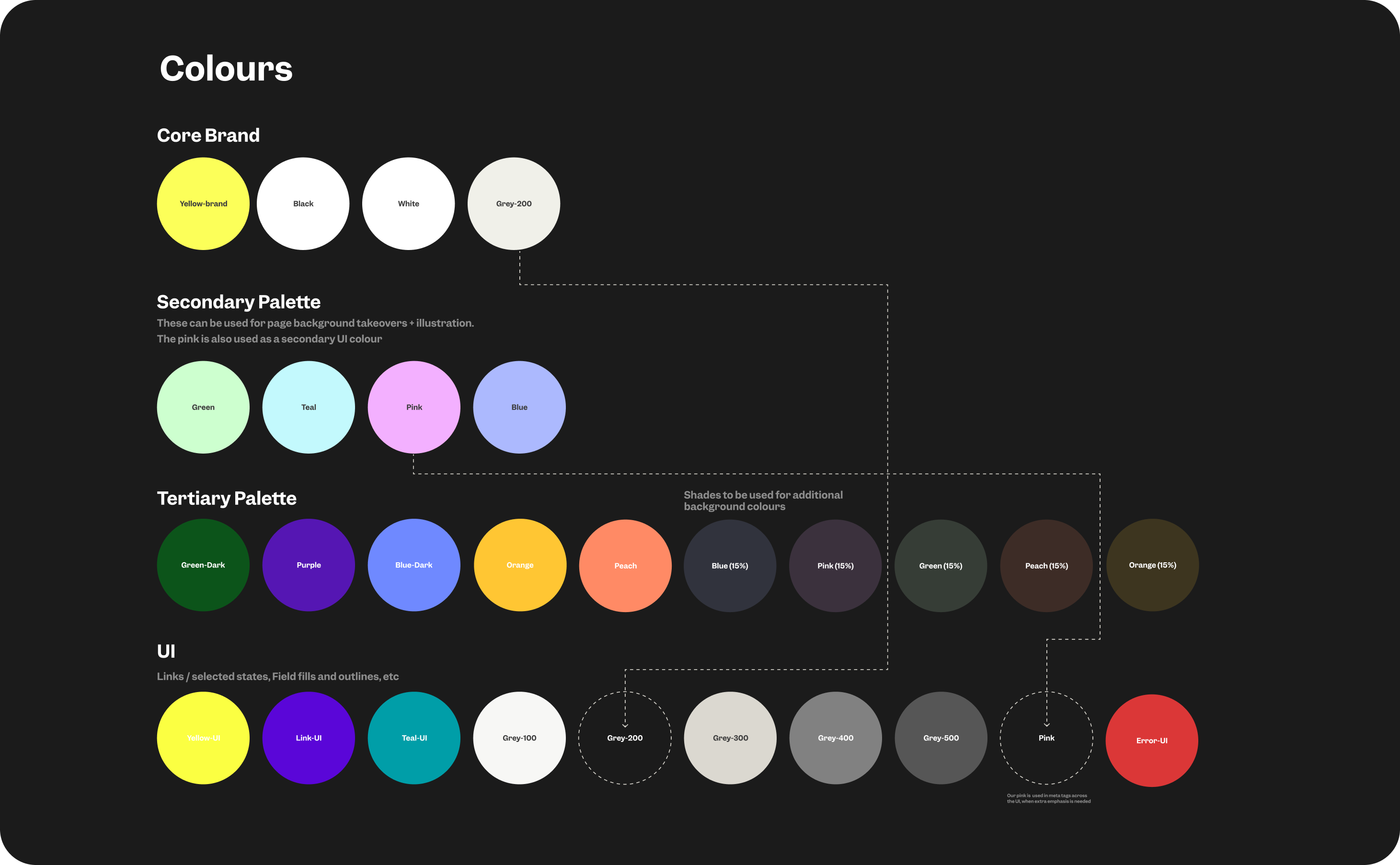Click the Colours page title

pos(226,68)
